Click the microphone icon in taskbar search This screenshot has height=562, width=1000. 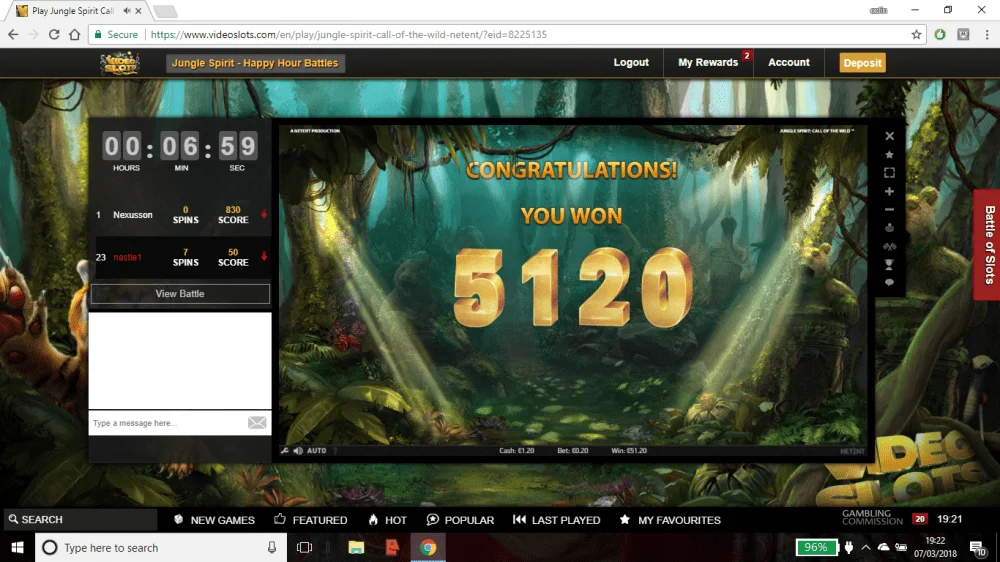point(272,547)
